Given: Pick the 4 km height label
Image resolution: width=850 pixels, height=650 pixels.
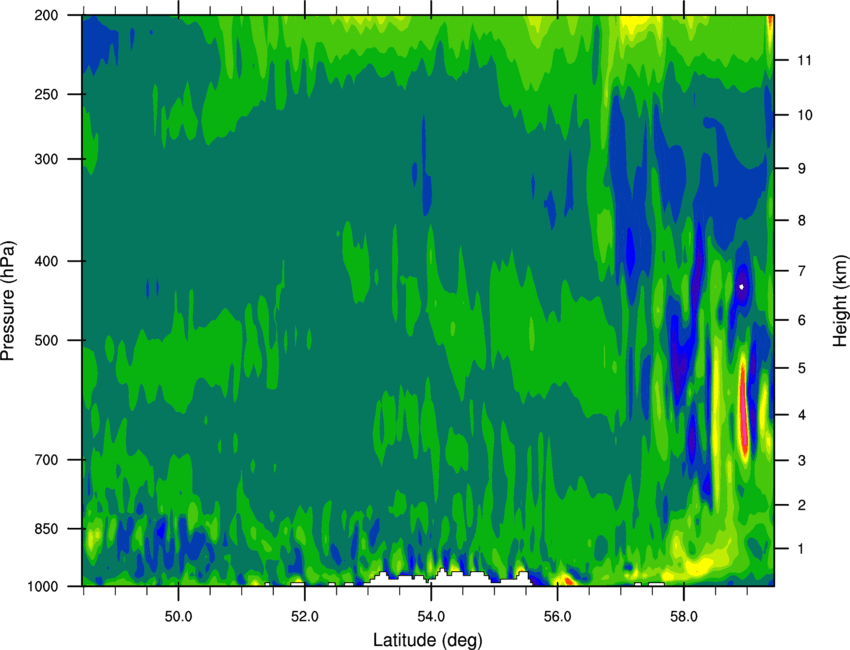Looking at the screenshot, I should click(x=802, y=415).
